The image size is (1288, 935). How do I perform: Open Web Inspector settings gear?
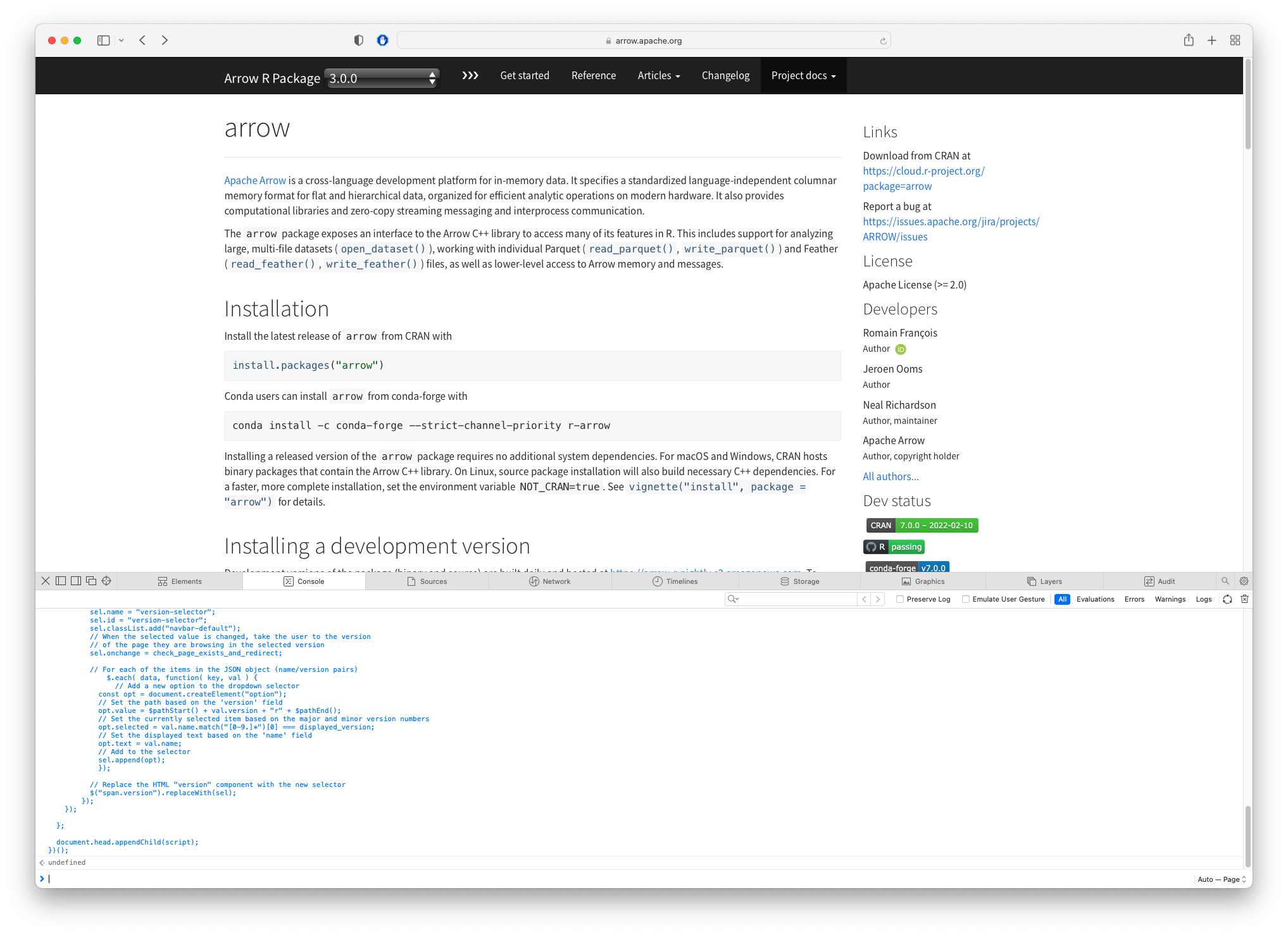1244,581
